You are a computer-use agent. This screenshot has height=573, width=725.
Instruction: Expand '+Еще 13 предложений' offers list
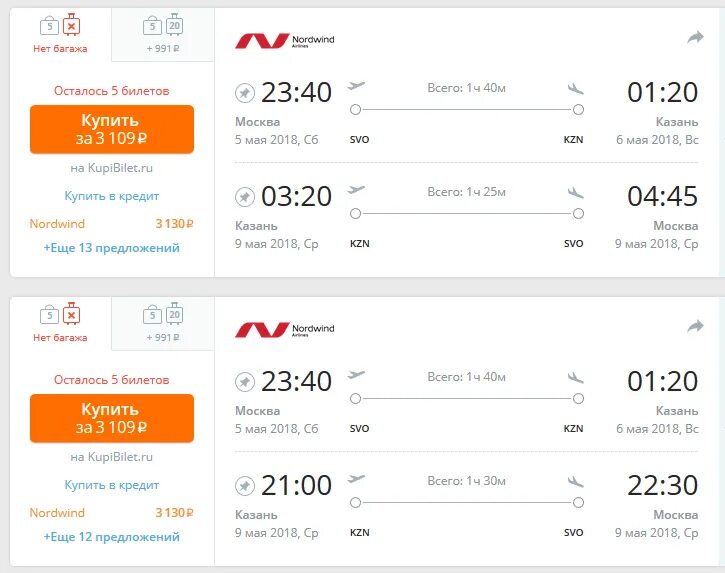111,248
